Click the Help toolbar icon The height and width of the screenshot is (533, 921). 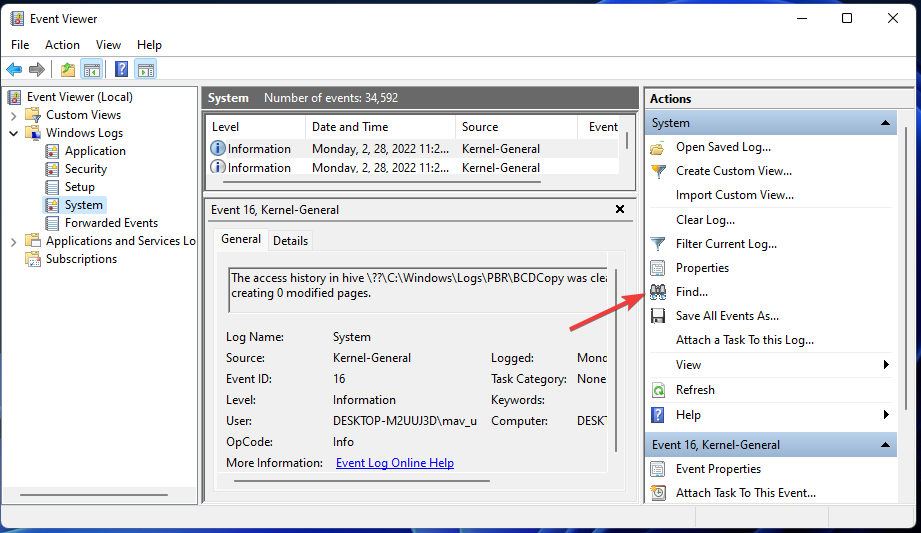[121, 69]
